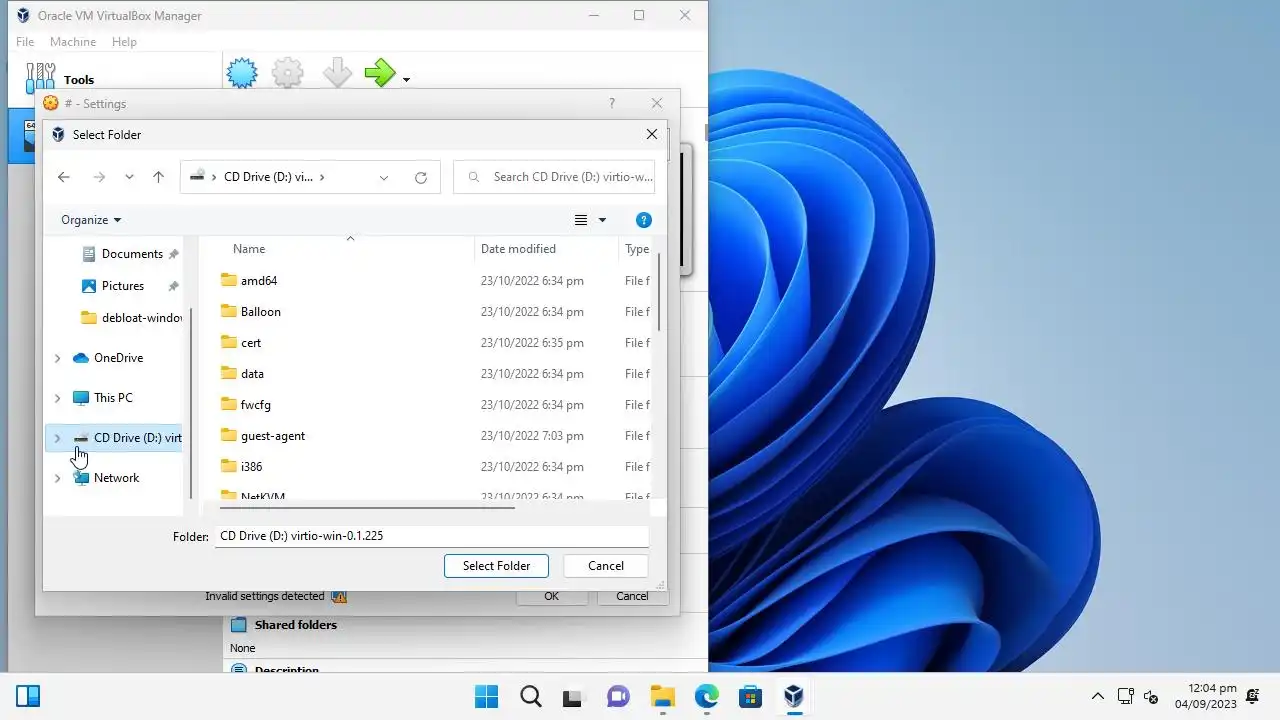Click the Folder name input field
Viewport: 1280px width, 720px height.
click(x=432, y=536)
